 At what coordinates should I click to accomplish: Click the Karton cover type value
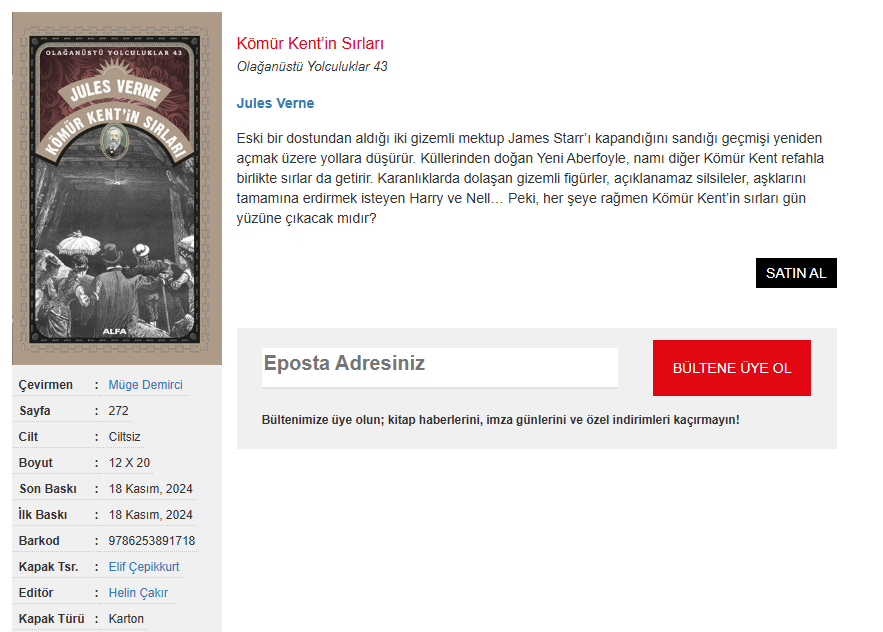point(126,618)
